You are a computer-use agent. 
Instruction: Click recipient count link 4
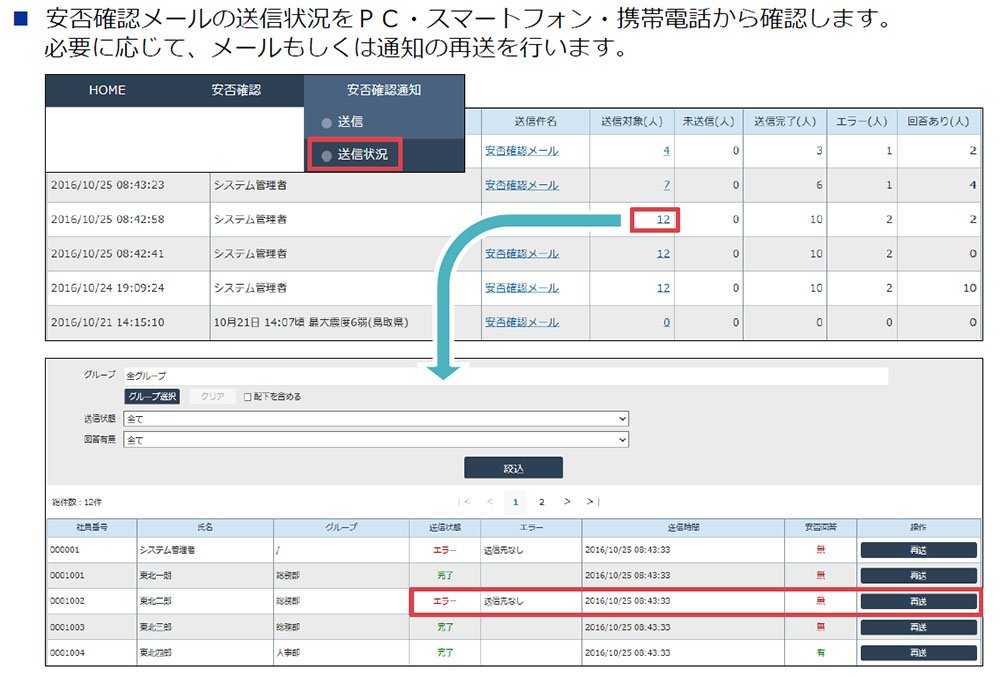pos(666,150)
